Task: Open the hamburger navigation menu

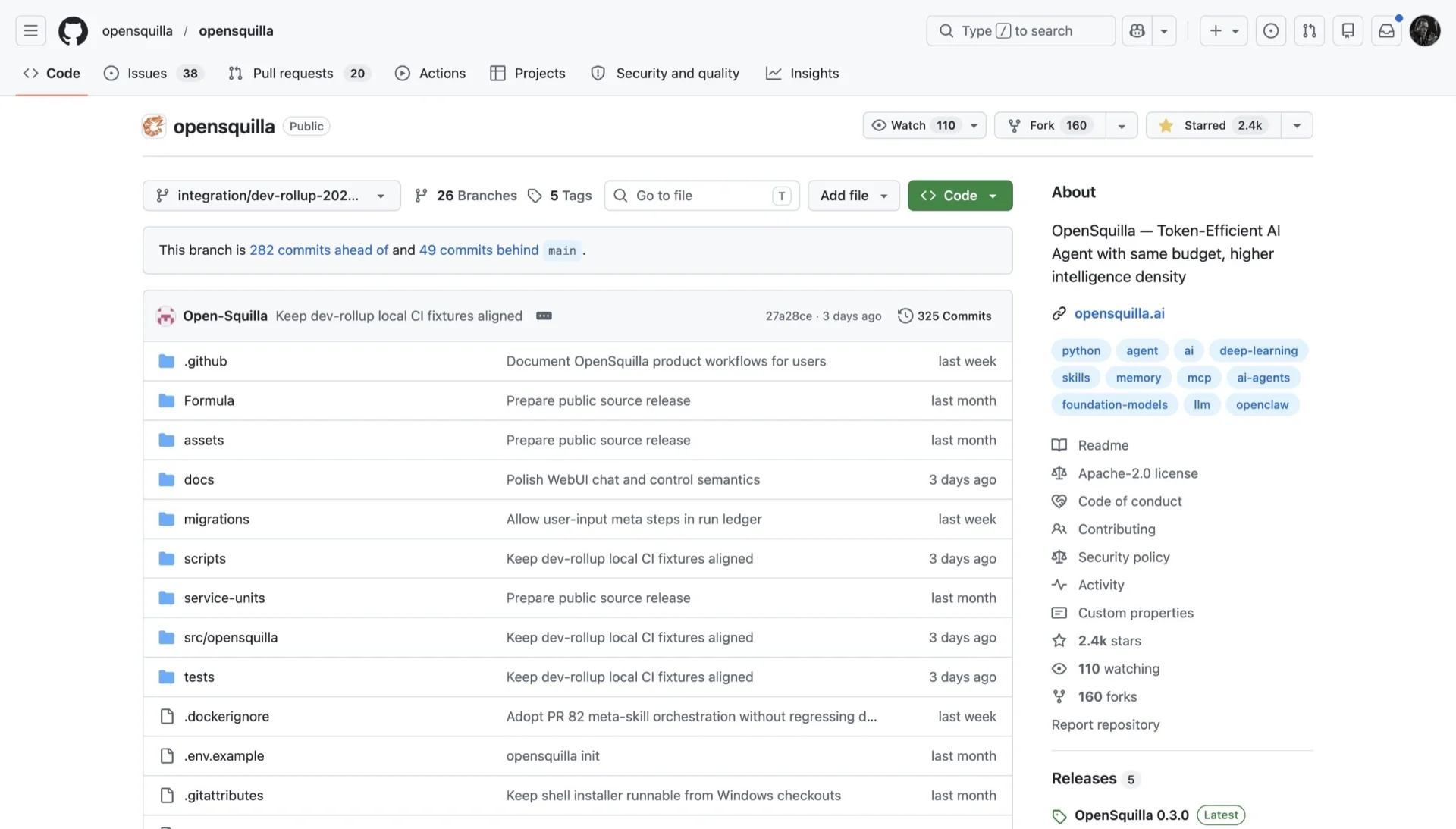Action: tap(30, 31)
